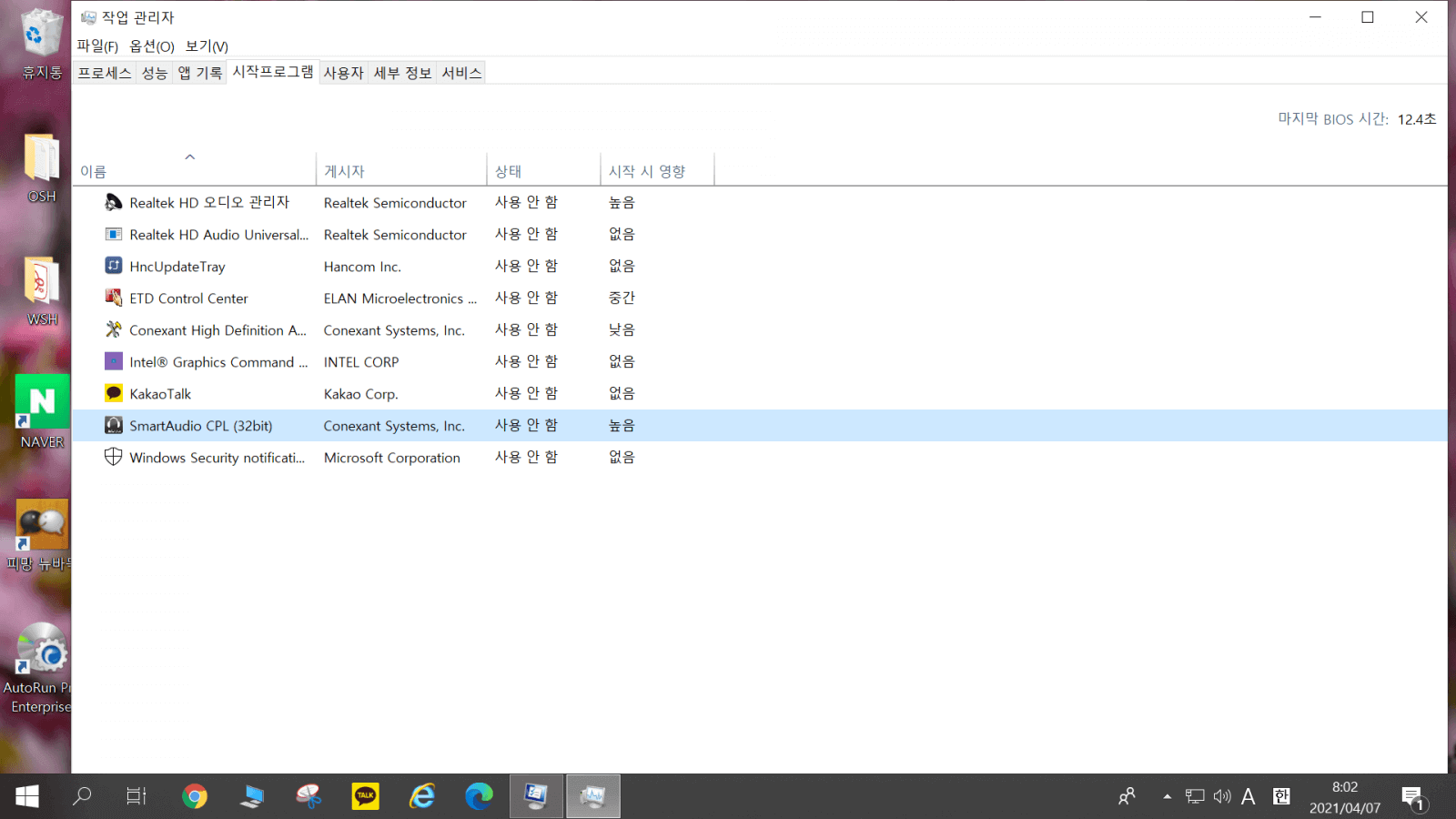Open KakaoTalk from the taskbar
The image size is (1456, 819).
tap(366, 796)
